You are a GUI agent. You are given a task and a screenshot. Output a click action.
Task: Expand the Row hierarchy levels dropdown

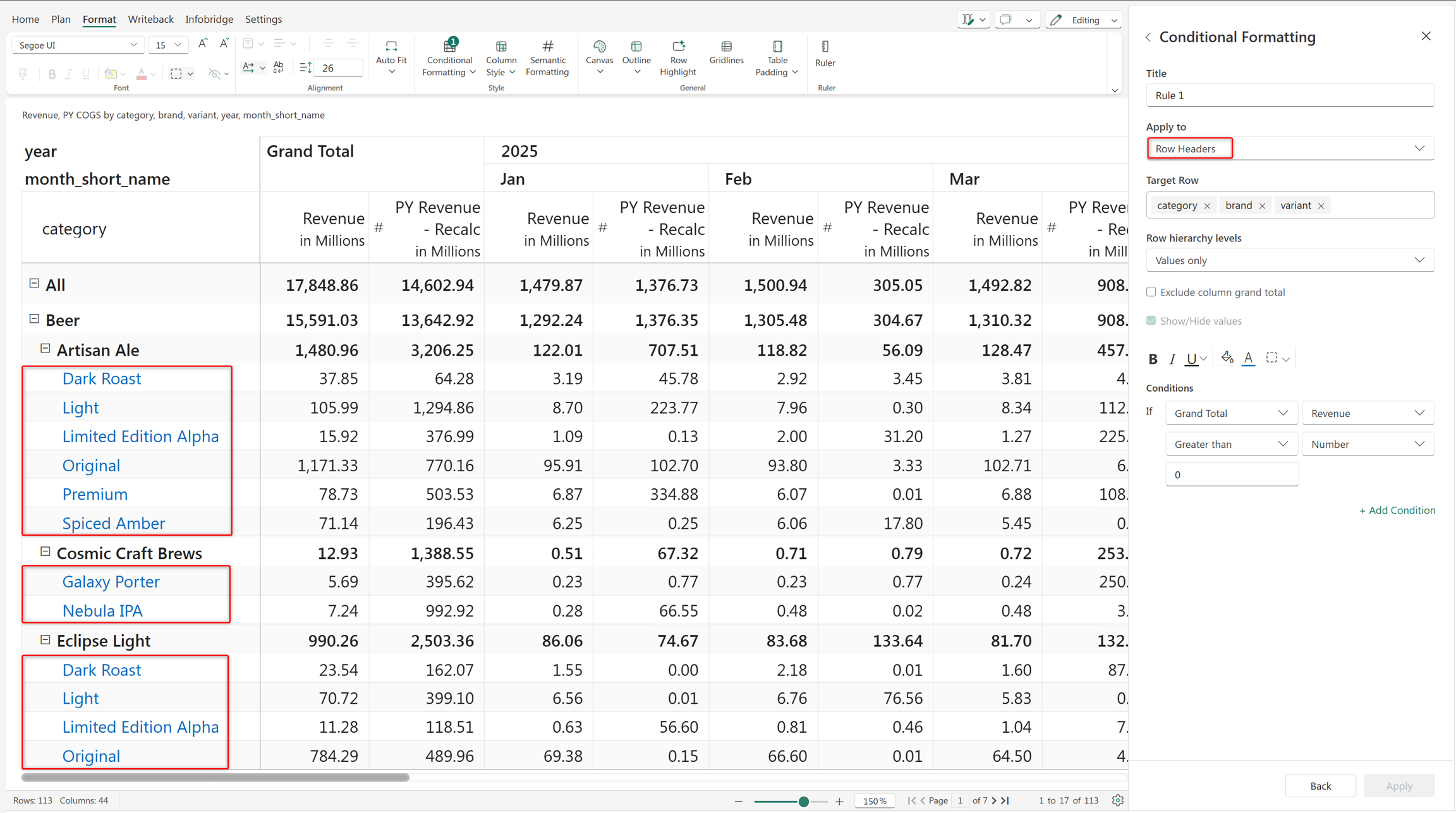1290,260
